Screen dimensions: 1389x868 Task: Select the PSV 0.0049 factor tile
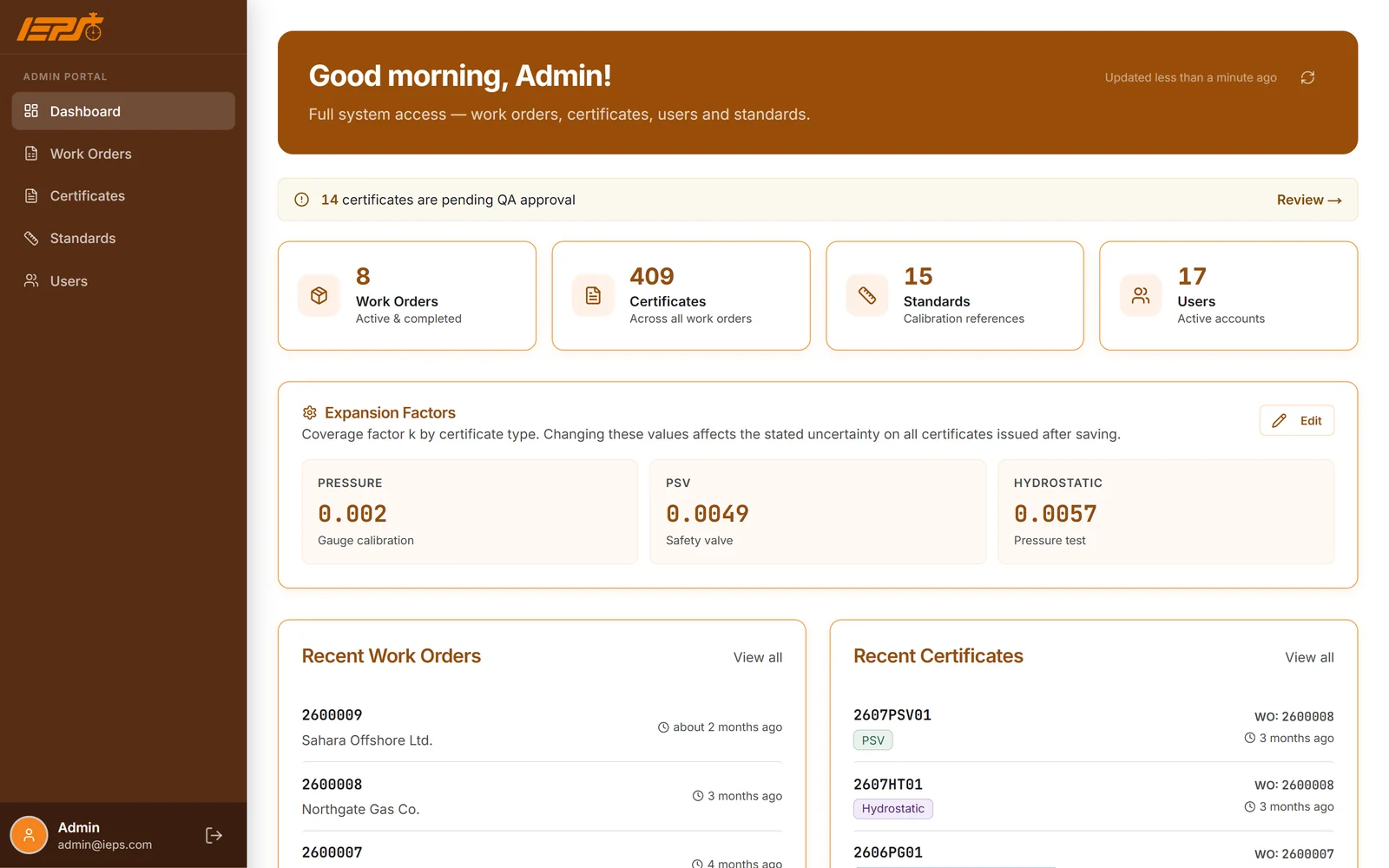click(x=818, y=512)
